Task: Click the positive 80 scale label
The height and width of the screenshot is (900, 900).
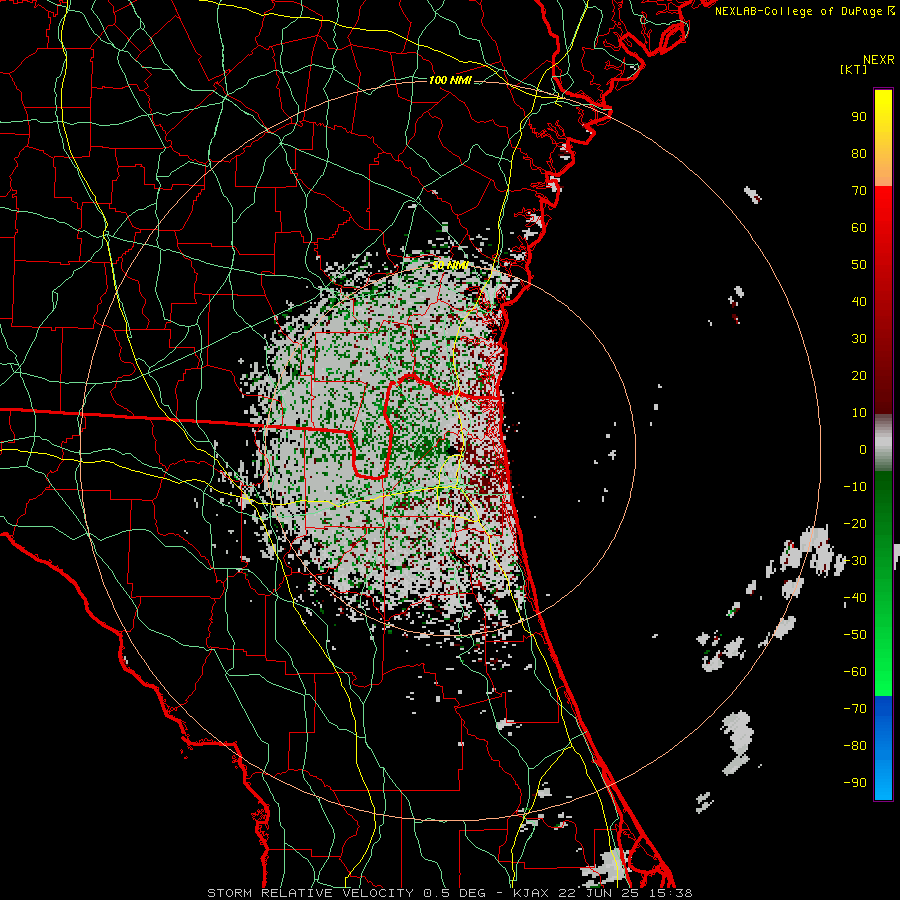Action: point(859,154)
